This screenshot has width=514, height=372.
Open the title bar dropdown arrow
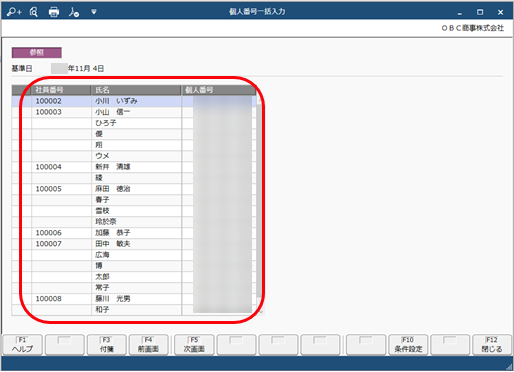point(94,12)
